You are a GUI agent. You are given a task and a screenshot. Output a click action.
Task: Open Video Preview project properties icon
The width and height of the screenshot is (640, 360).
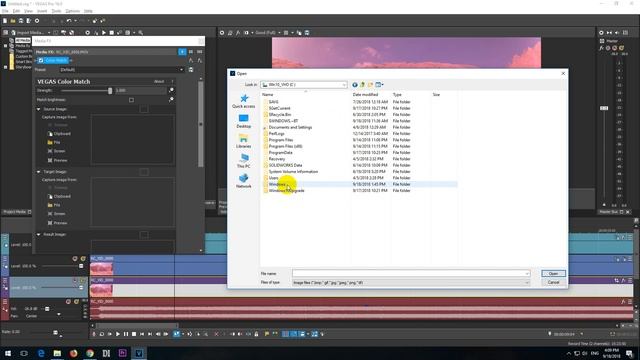[x=222, y=33]
